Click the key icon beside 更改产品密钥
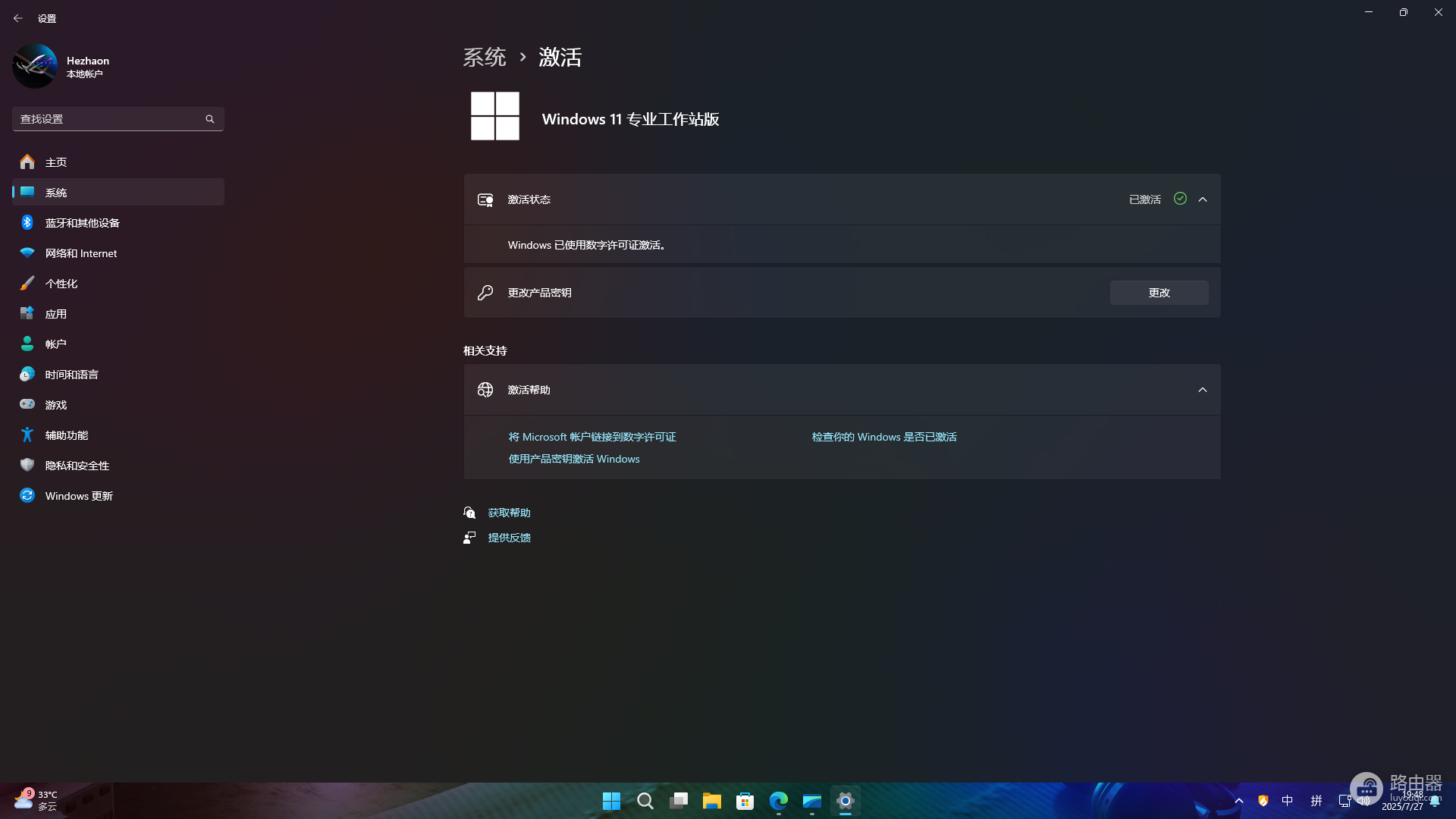The height and width of the screenshot is (819, 1456). pyautogui.click(x=485, y=293)
